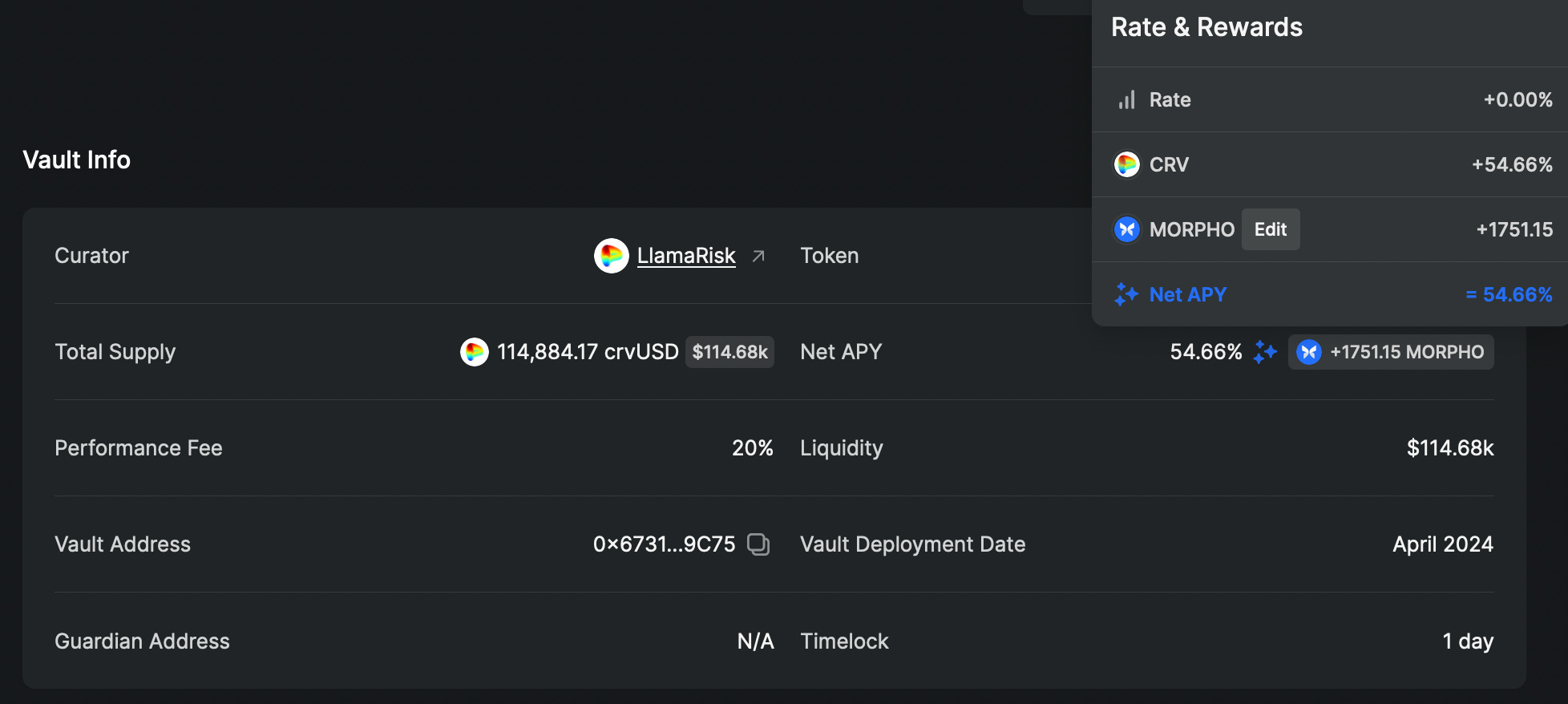Click the '+54.66%' CRV reward value
Viewport: 1568px width, 704px height.
(x=1512, y=164)
